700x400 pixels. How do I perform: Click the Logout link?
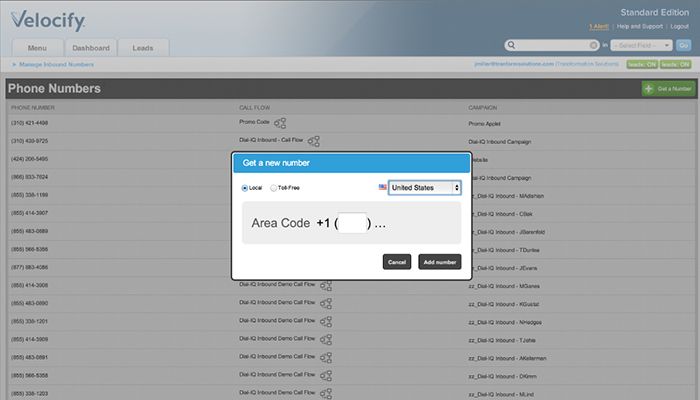[x=679, y=26]
